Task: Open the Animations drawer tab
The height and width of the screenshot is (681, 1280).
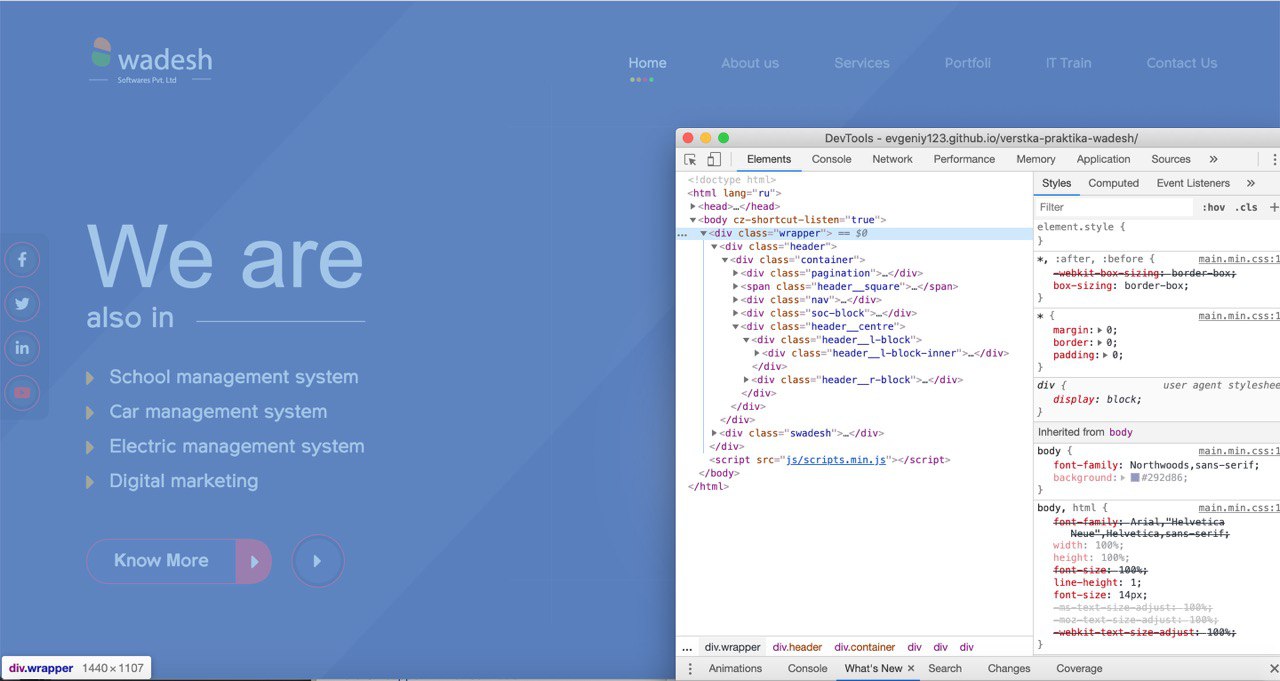Action: [735, 668]
